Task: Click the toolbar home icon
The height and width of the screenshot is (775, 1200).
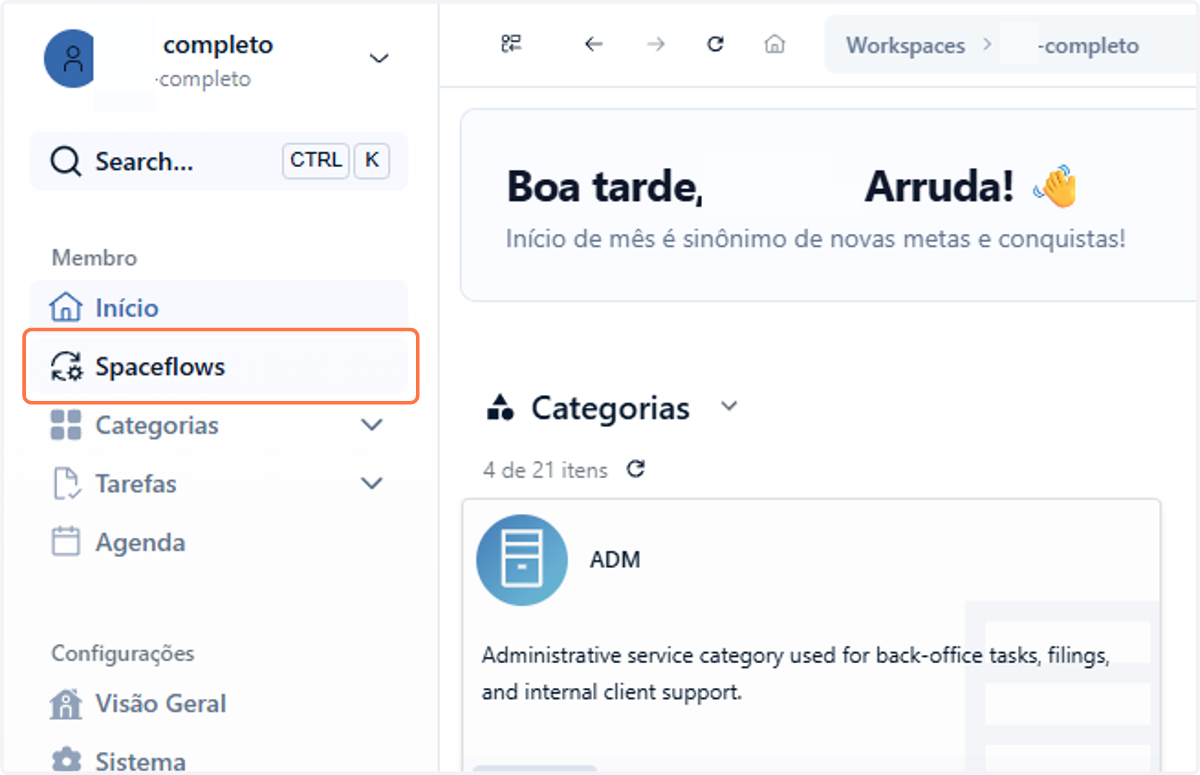Action: [774, 44]
